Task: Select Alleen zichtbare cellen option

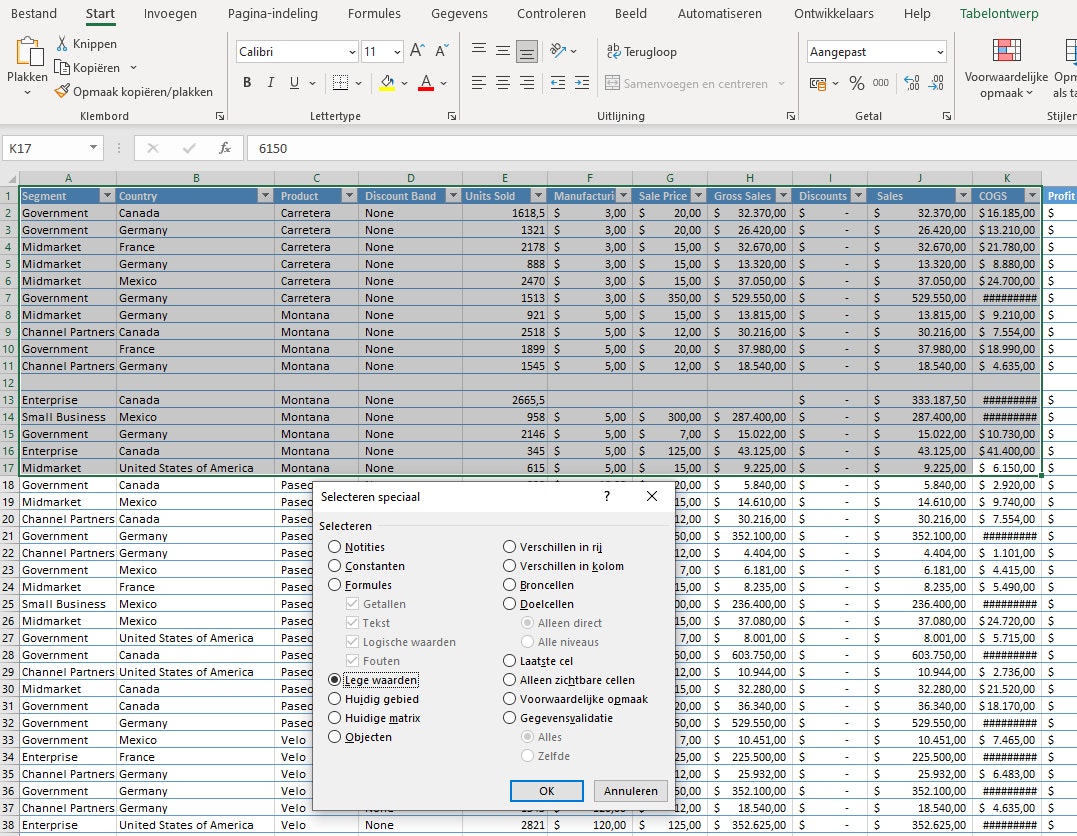Action: (510, 679)
